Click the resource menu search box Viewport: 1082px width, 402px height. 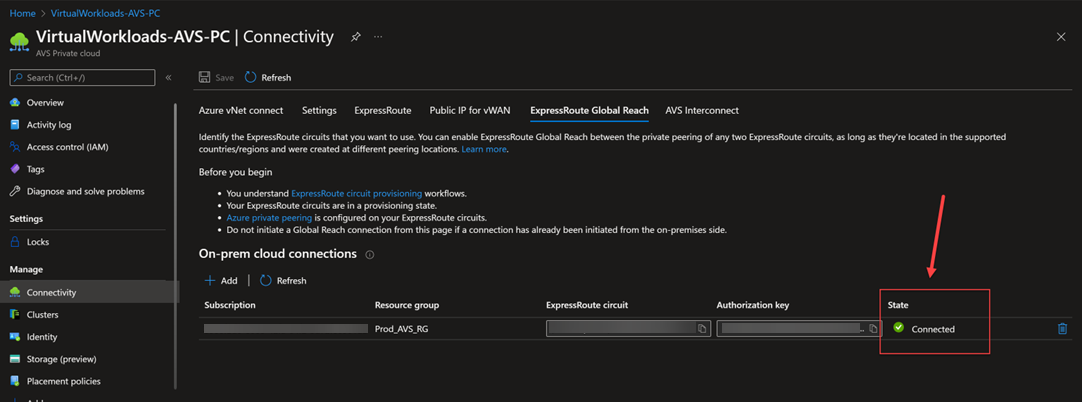tap(82, 77)
